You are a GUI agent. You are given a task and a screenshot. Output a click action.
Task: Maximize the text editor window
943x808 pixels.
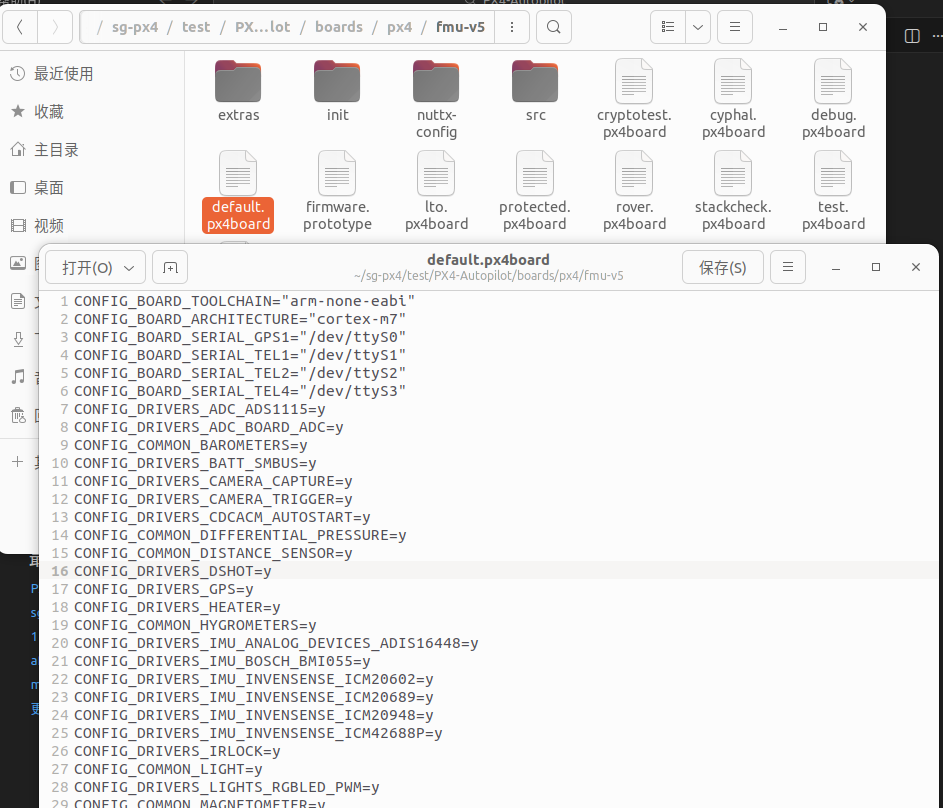click(876, 268)
